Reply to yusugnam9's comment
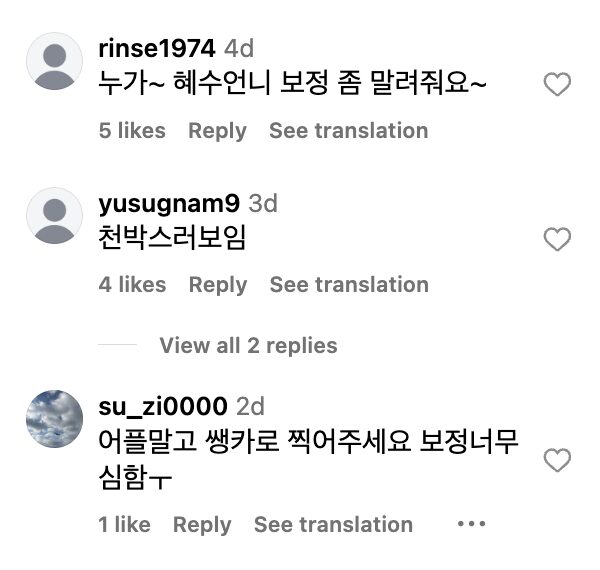 [217, 285]
